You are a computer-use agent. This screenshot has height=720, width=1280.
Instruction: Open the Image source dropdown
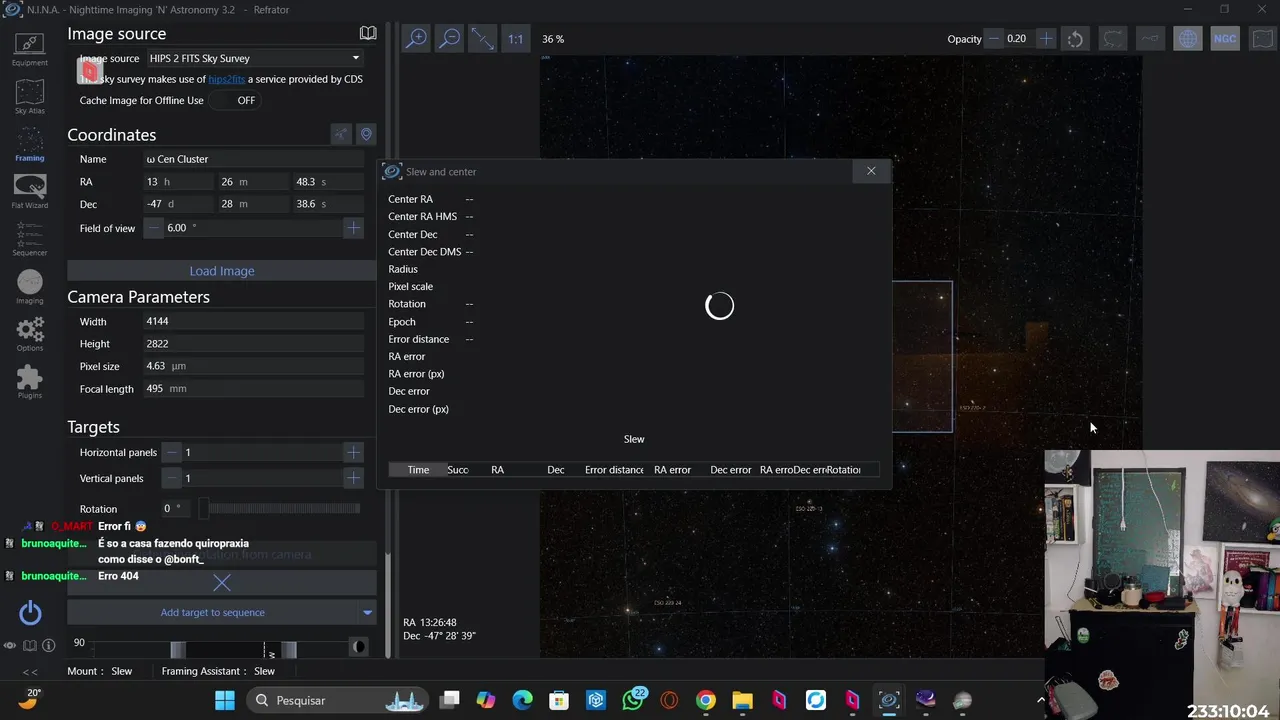click(254, 58)
